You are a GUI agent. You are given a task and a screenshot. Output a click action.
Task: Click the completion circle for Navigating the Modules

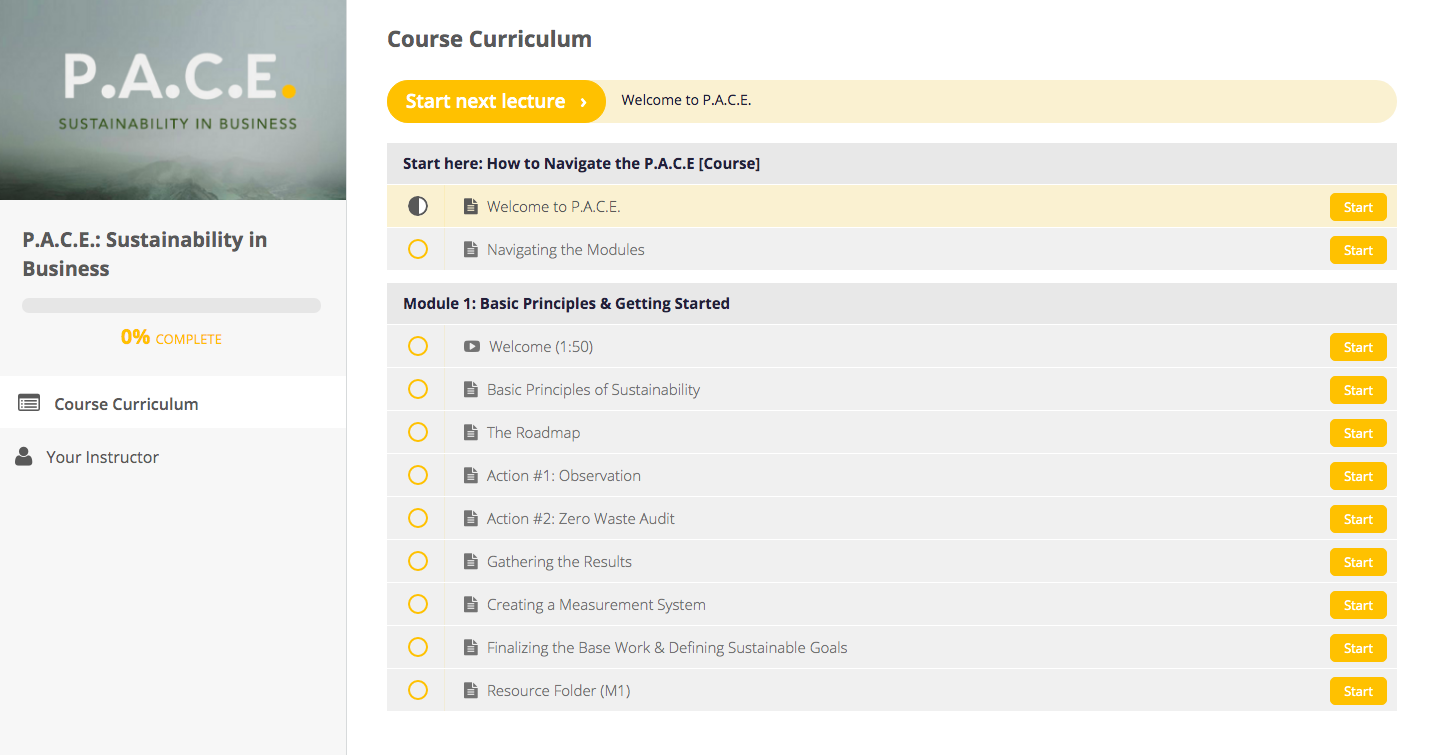pos(418,249)
